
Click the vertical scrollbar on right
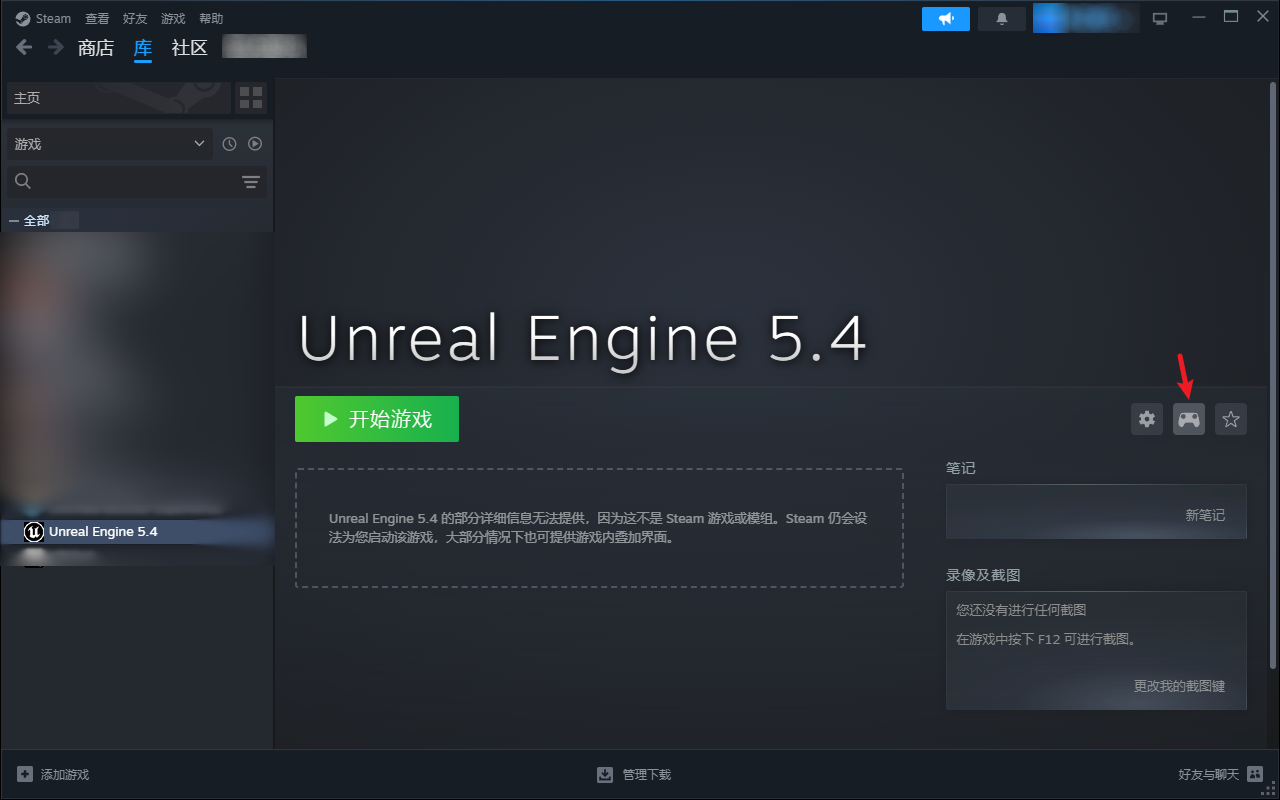[x=1274, y=375]
